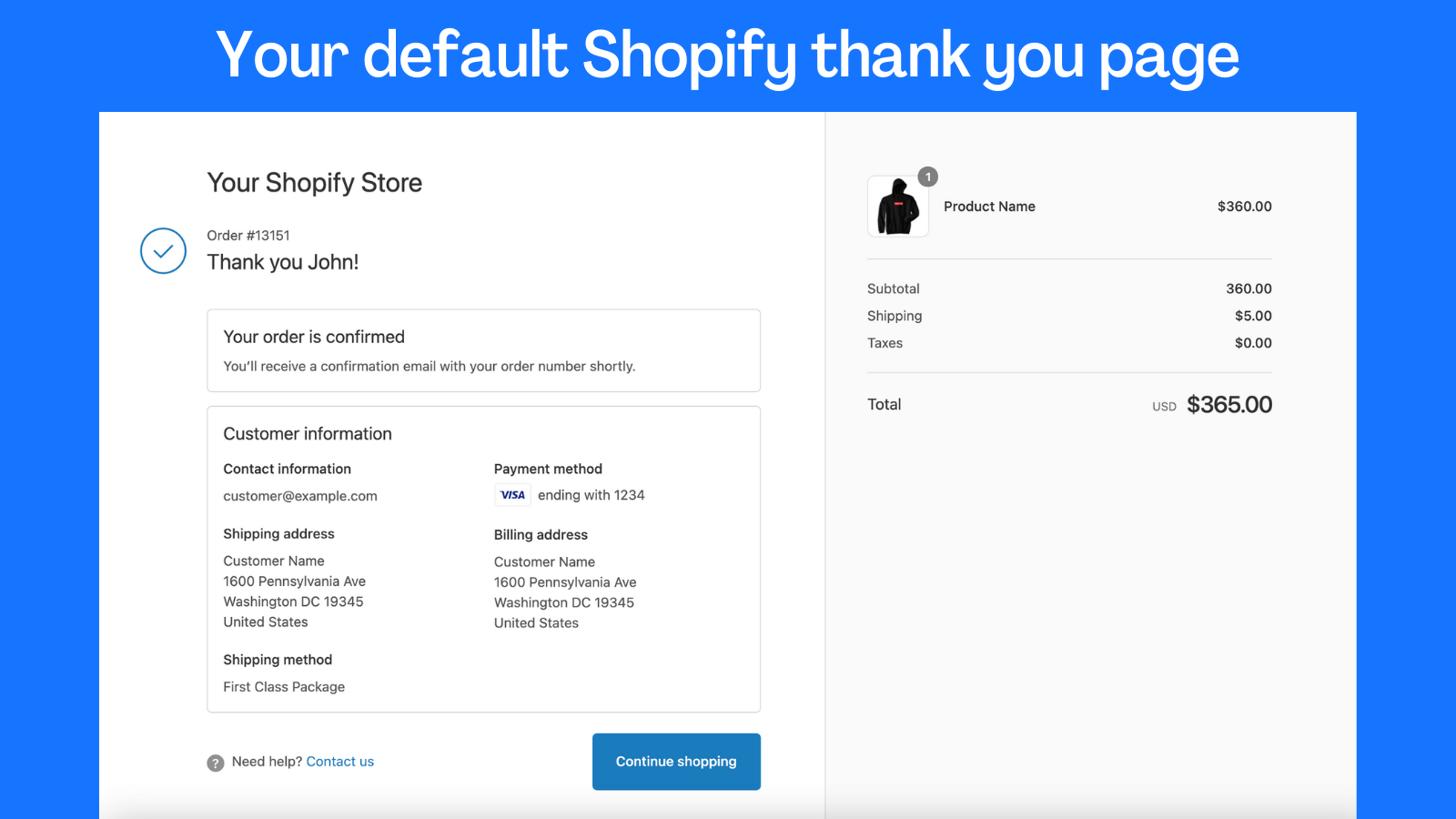1456x819 pixels.
Task: Click the order confirmed checkmark icon
Action: (163, 250)
